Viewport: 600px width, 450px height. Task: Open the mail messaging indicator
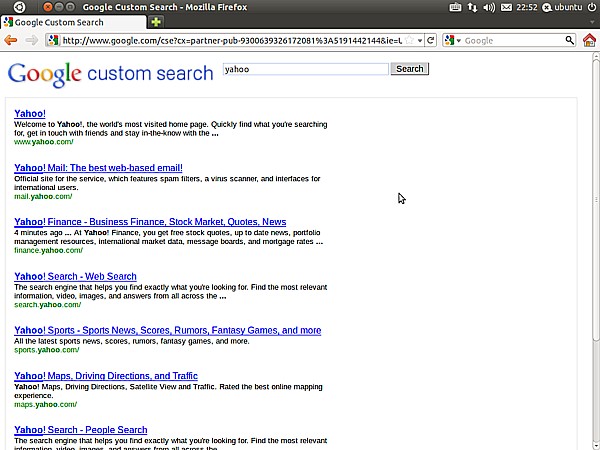click(x=506, y=7)
